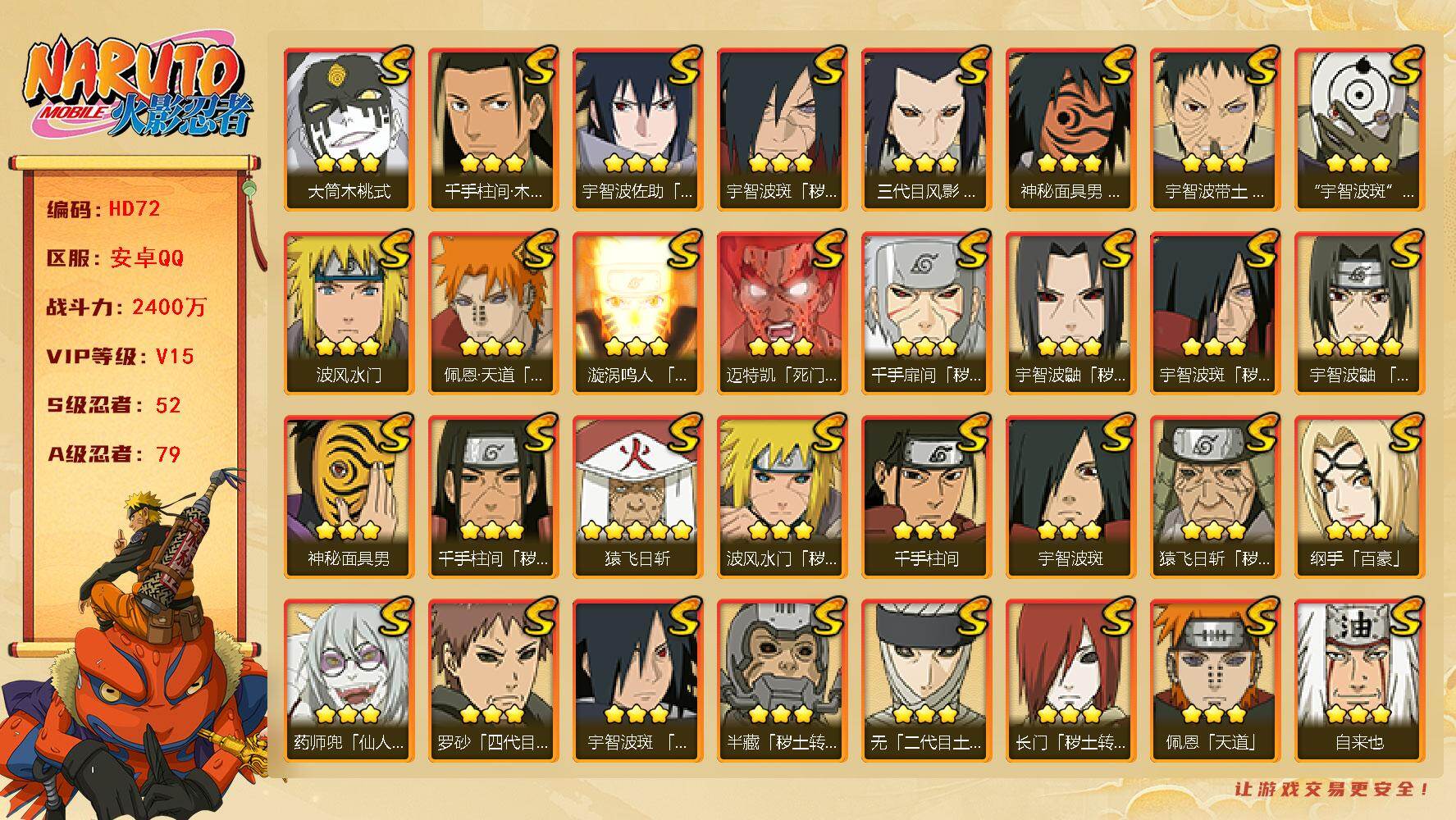Click the 编码 HD72 label
Image resolution: width=1456 pixels, height=820 pixels.
[103, 209]
